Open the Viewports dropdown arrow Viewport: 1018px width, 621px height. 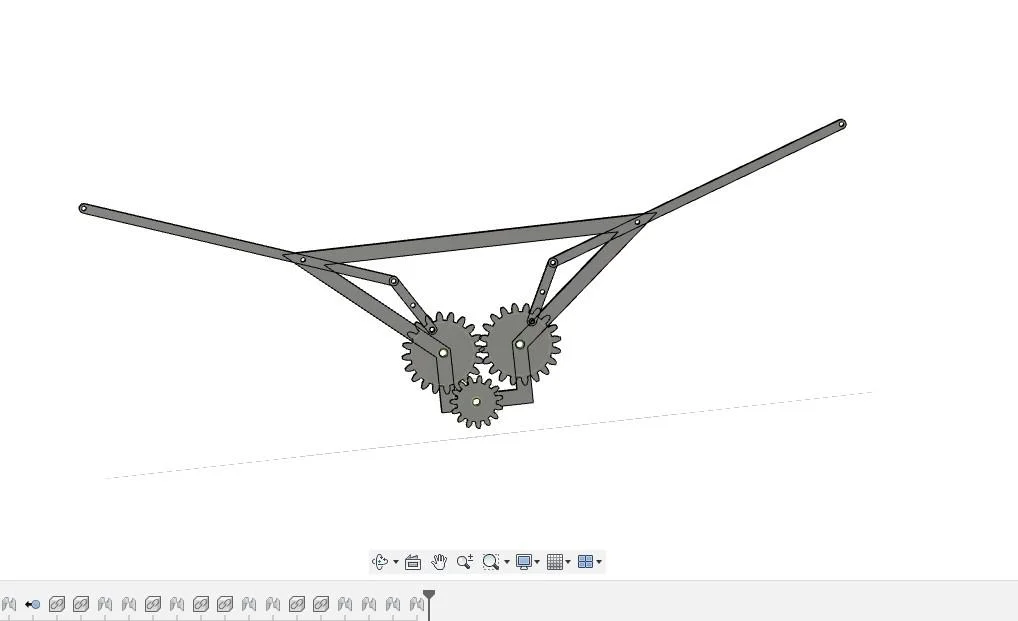pos(599,562)
